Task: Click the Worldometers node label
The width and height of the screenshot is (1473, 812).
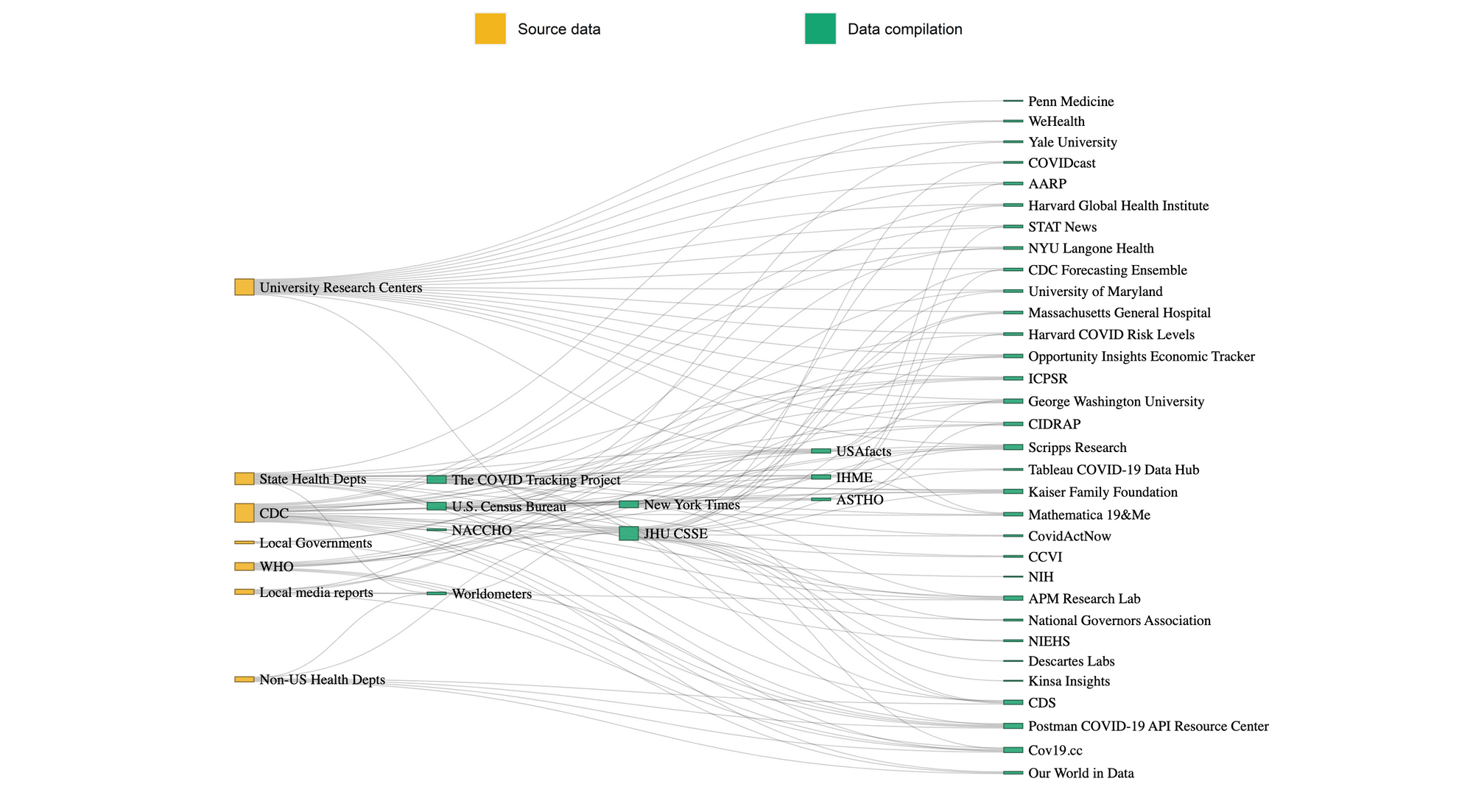Action: (491, 593)
